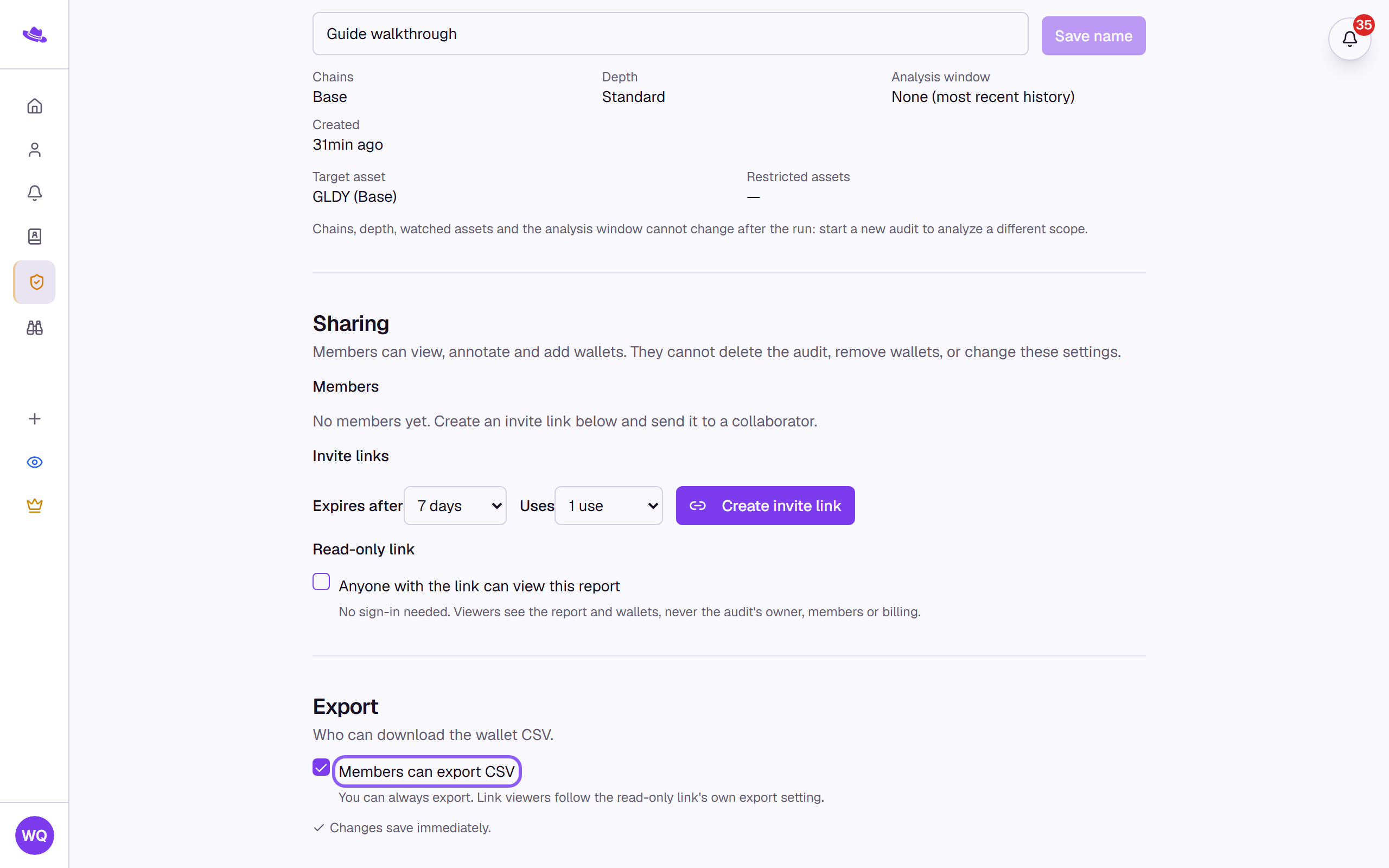Click the 31min ago created value

(x=348, y=145)
